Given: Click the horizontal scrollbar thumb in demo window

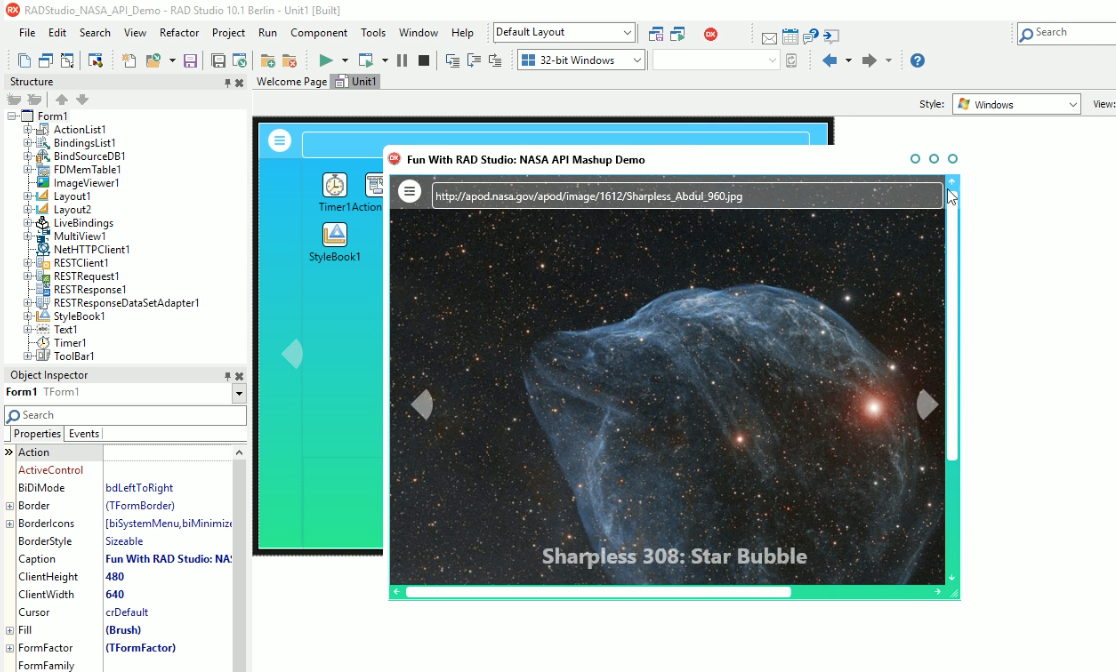Looking at the screenshot, I should click(598, 592).
